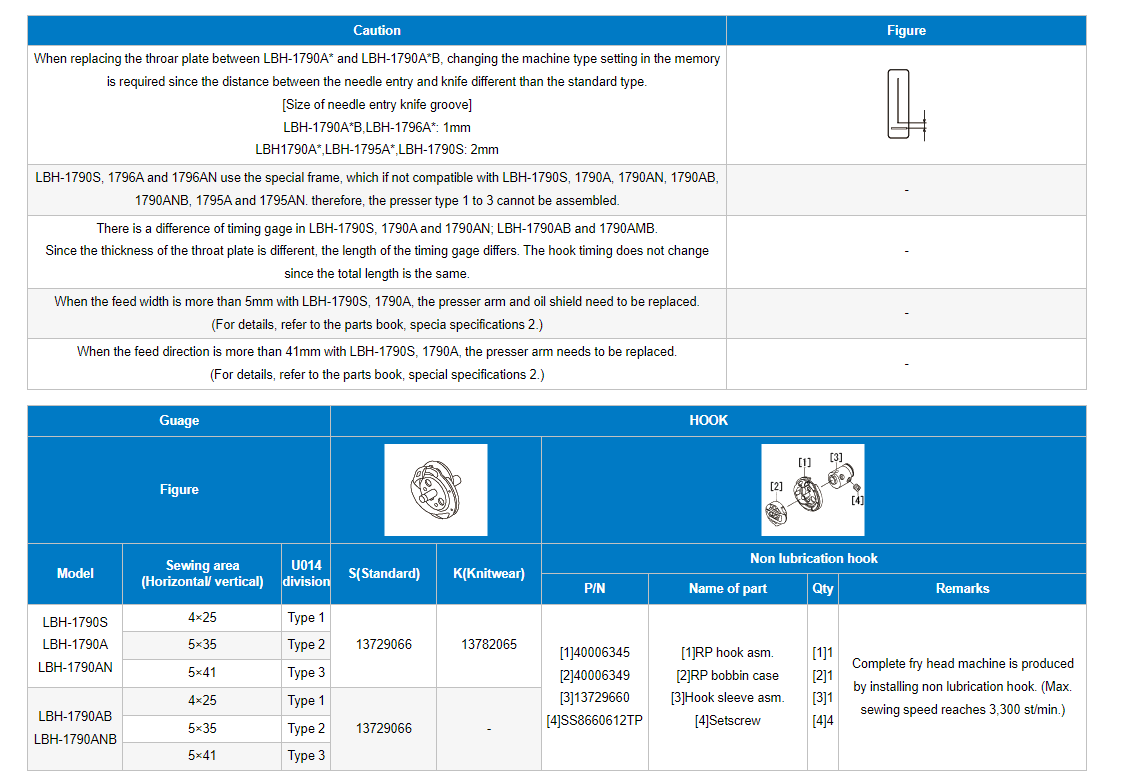Click the Model column header
The width and height of the screenshot is (1142, 784).
pos(75,573)
